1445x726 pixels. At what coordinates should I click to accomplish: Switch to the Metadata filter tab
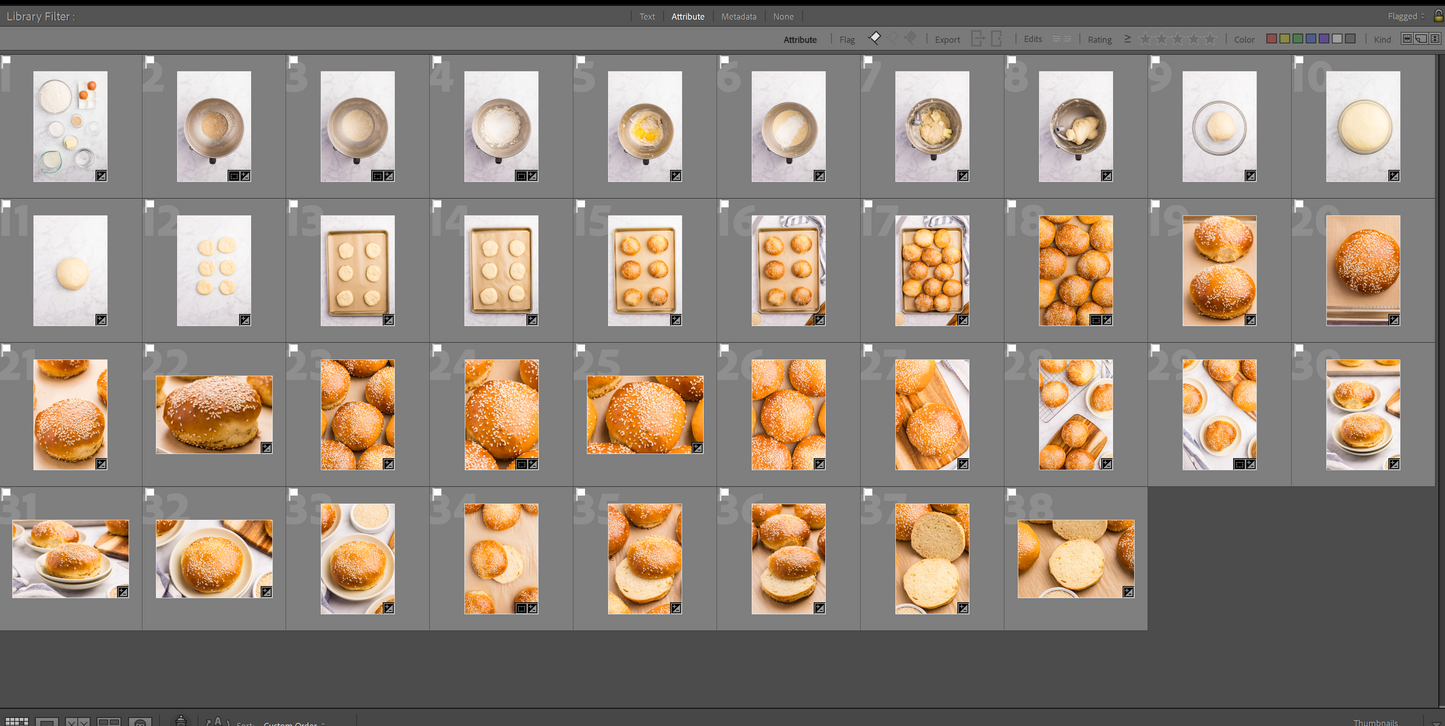tap(738, 16)
